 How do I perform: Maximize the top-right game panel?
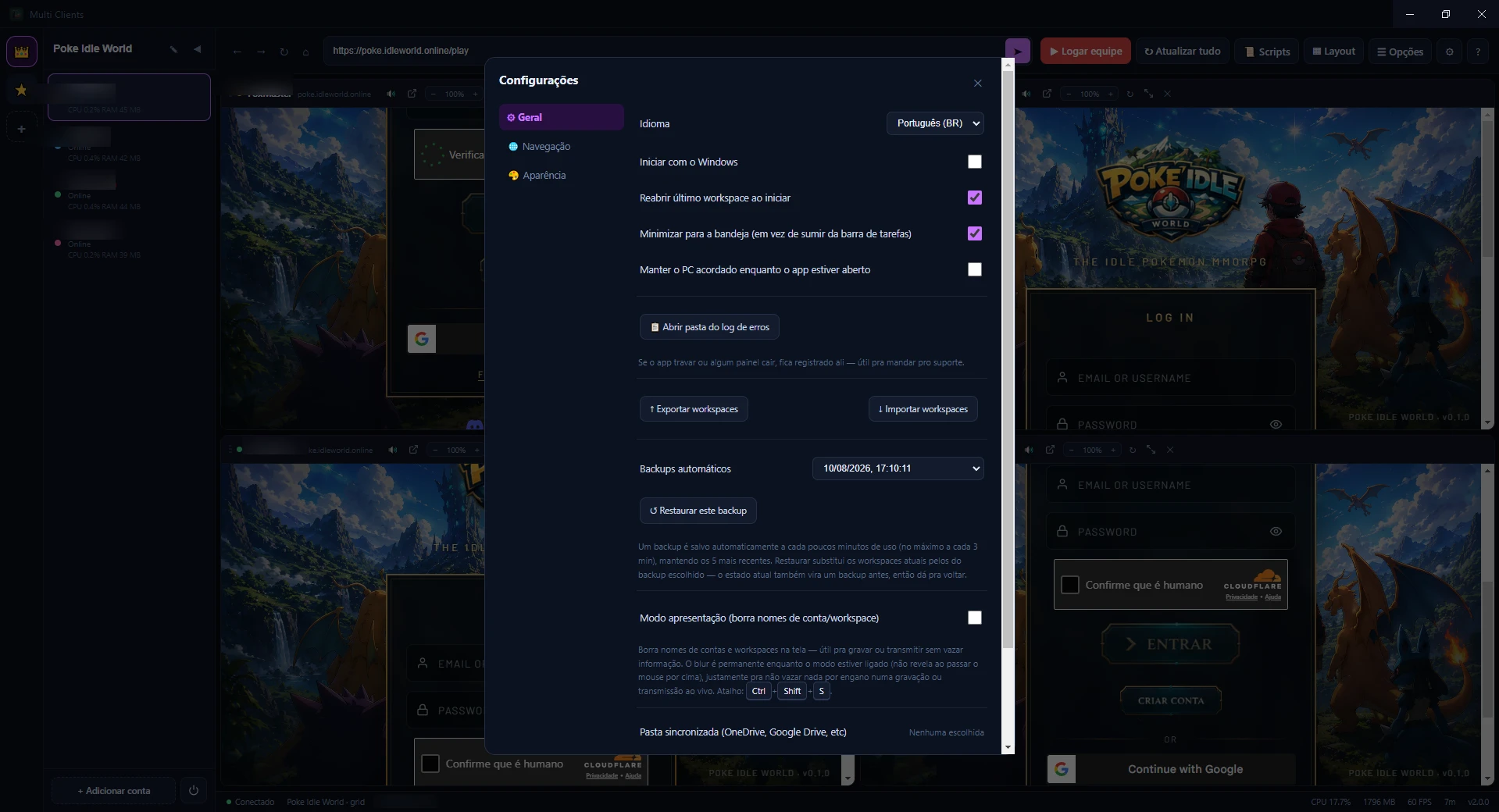click(1149, 94)
